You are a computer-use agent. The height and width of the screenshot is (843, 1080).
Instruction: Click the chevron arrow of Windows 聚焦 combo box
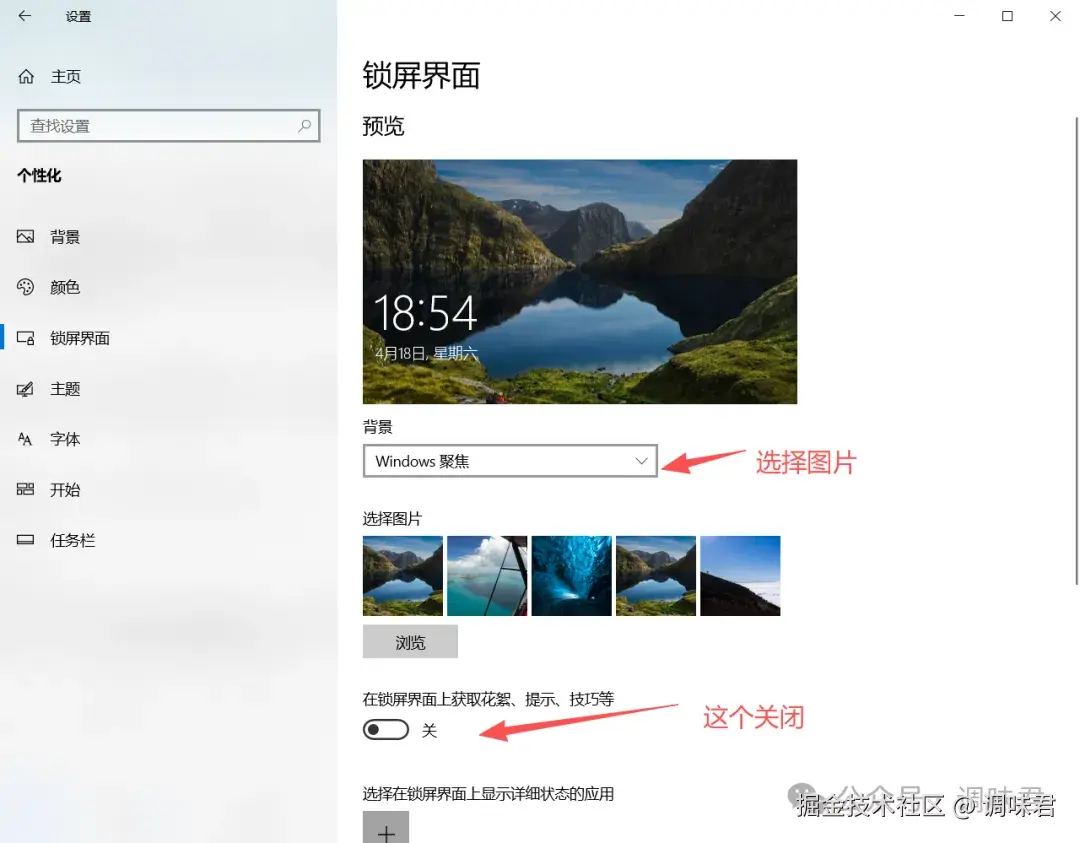[x=641, y=461]
